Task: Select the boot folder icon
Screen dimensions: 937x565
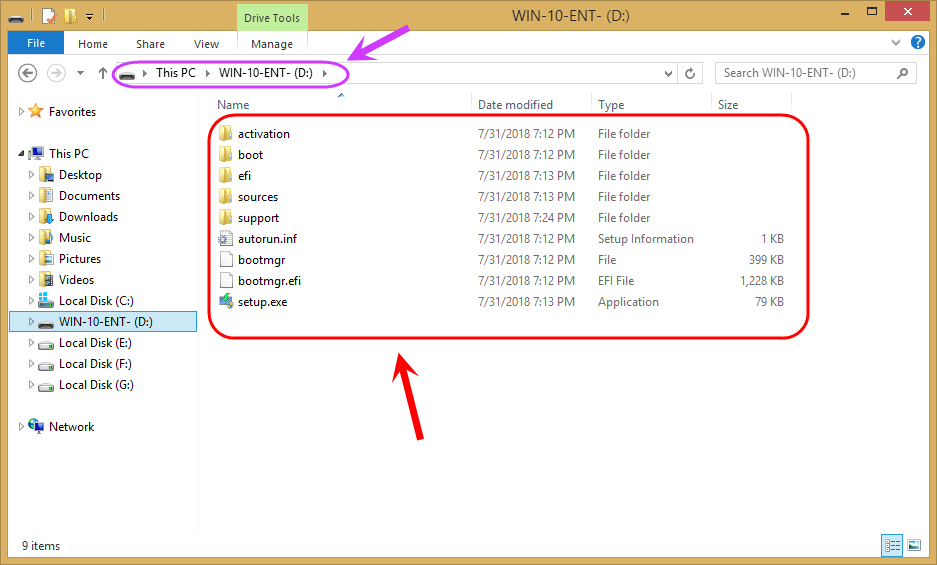Action: (x=225, y=154)
